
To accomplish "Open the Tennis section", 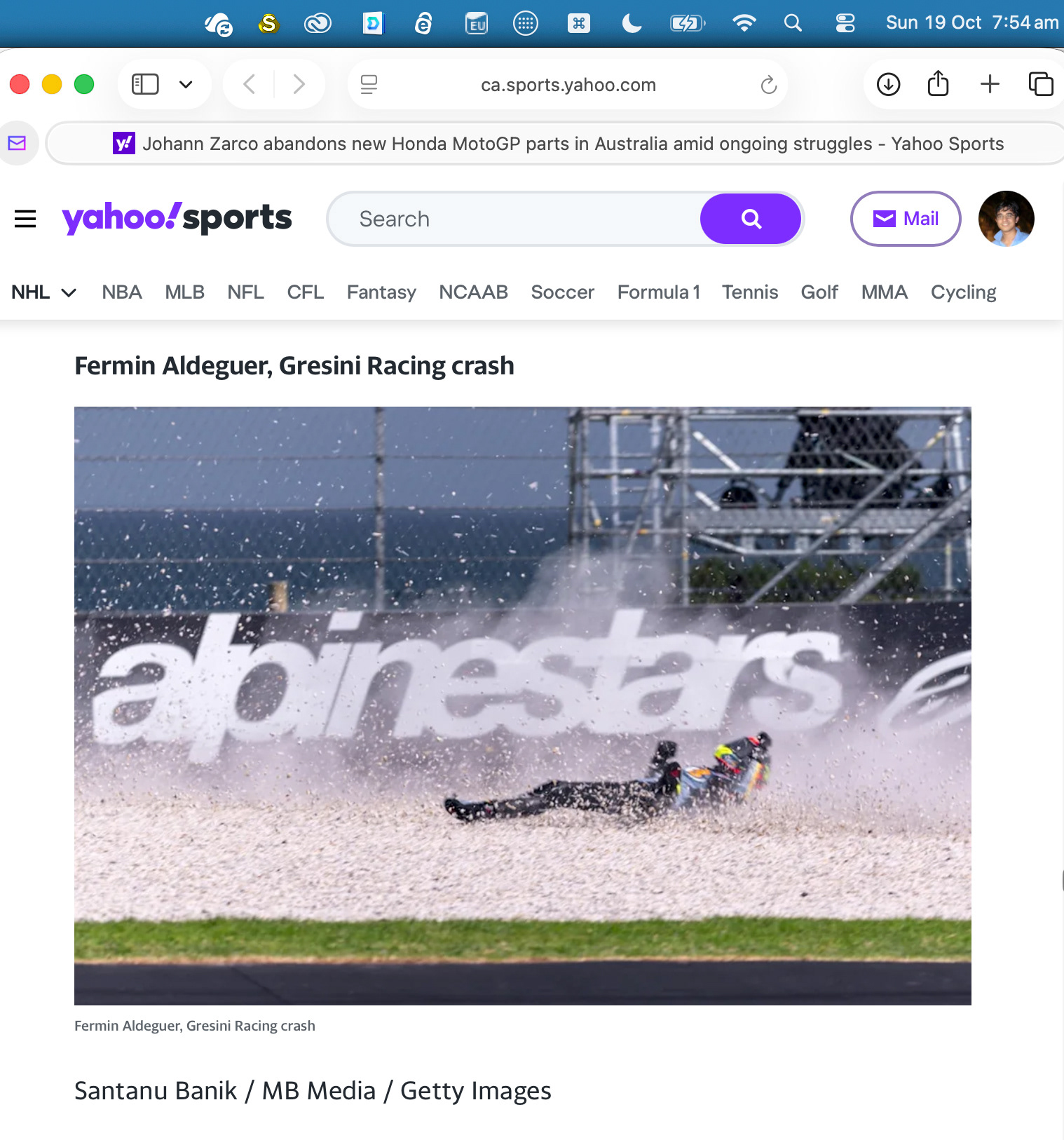I will click(x=750, y=292).
